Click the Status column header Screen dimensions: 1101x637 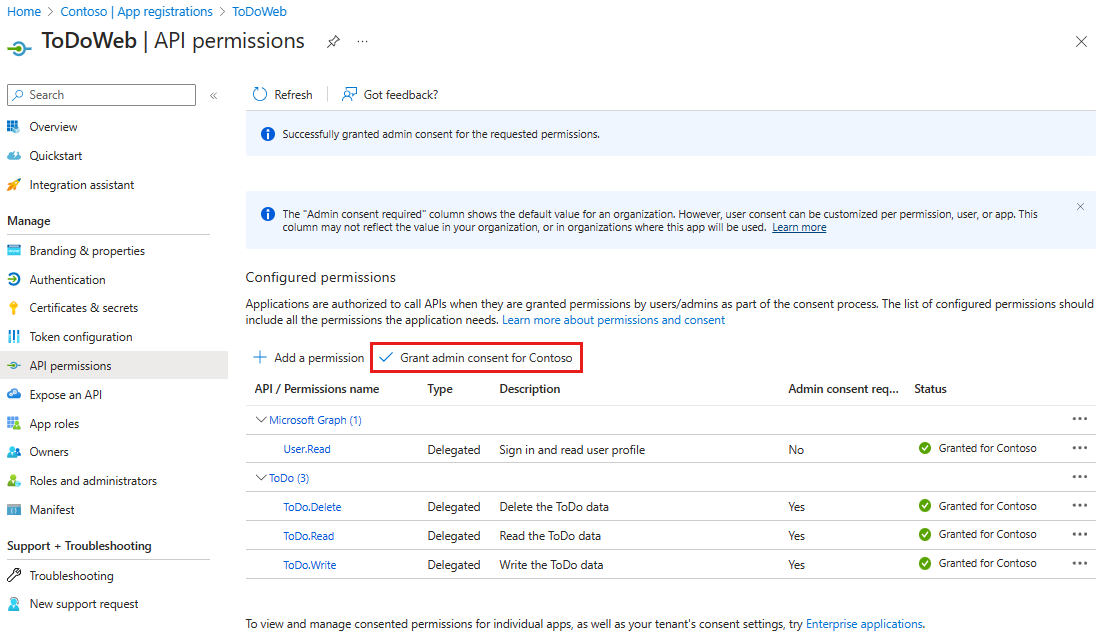pos(930,388)
